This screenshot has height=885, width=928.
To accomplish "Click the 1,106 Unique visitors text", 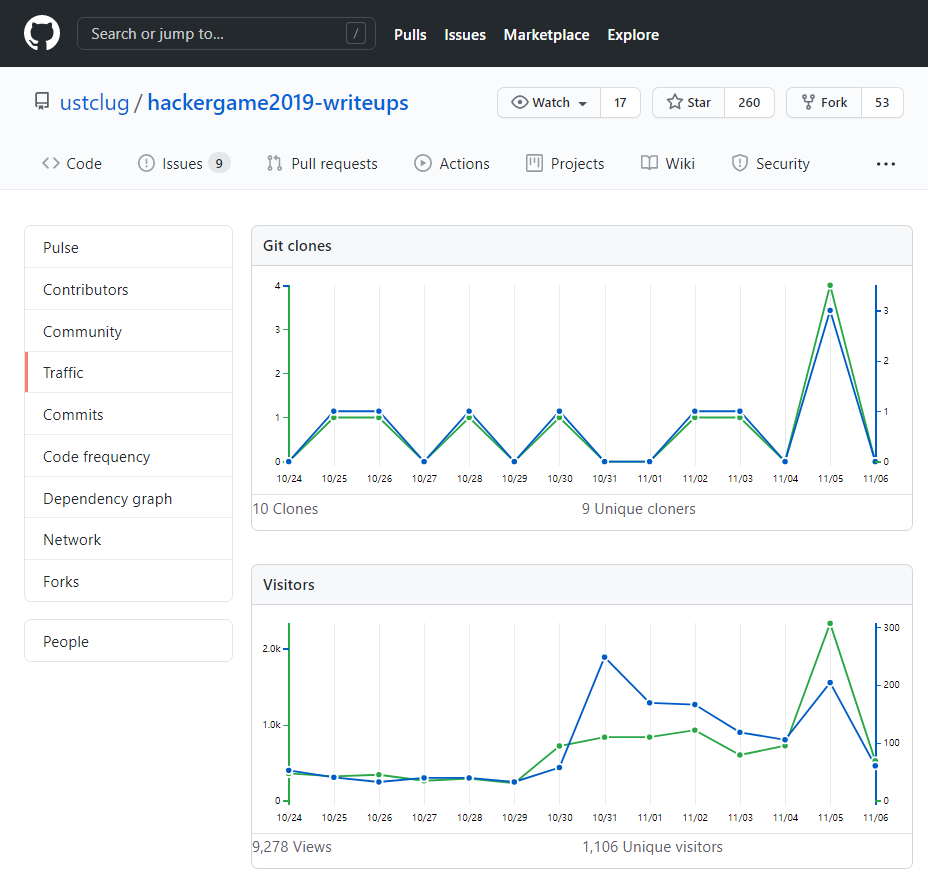I will (x=652, y=847).
